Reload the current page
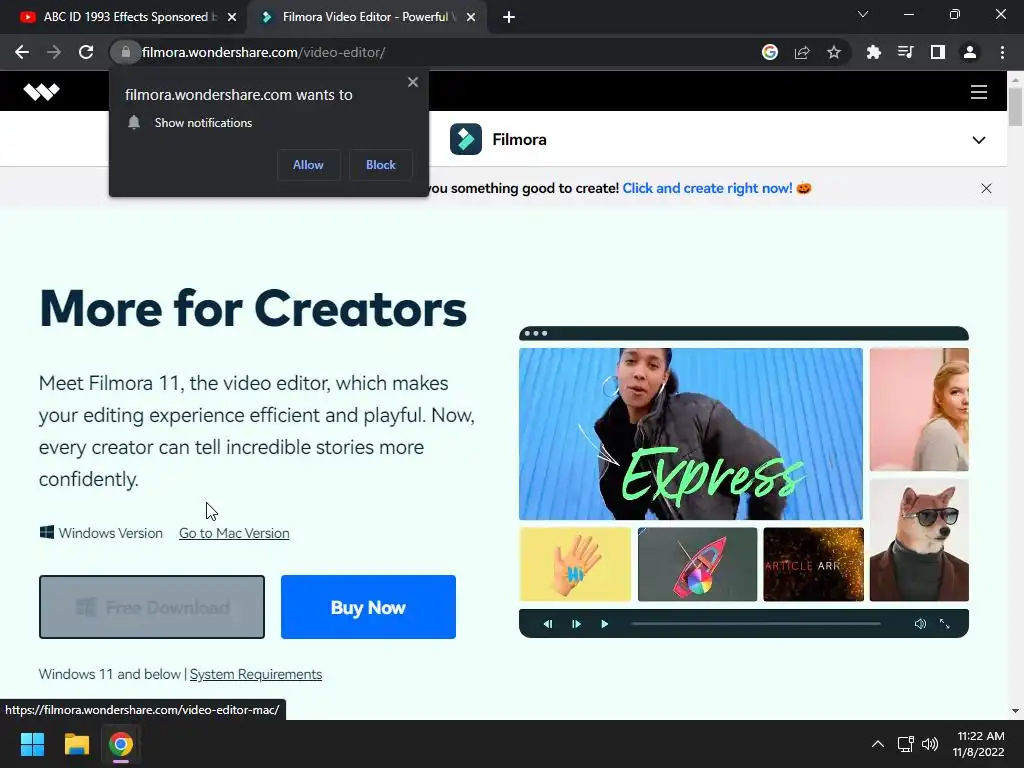This screenshot has height=768, width=1024. pyautogui.click(x=86, y=52)
